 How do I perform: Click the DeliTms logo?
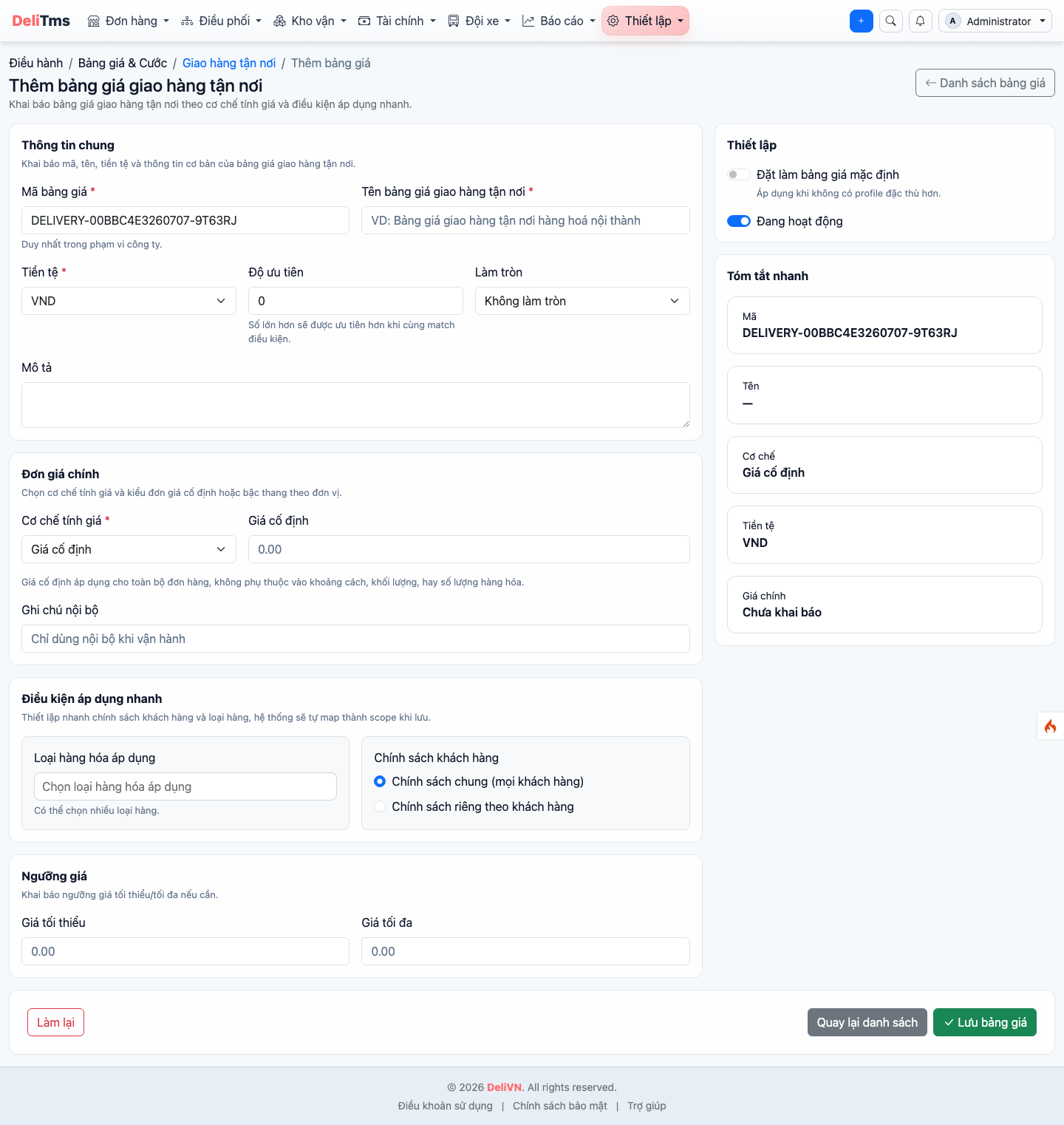pyautogui.click(x=41, y=21)
